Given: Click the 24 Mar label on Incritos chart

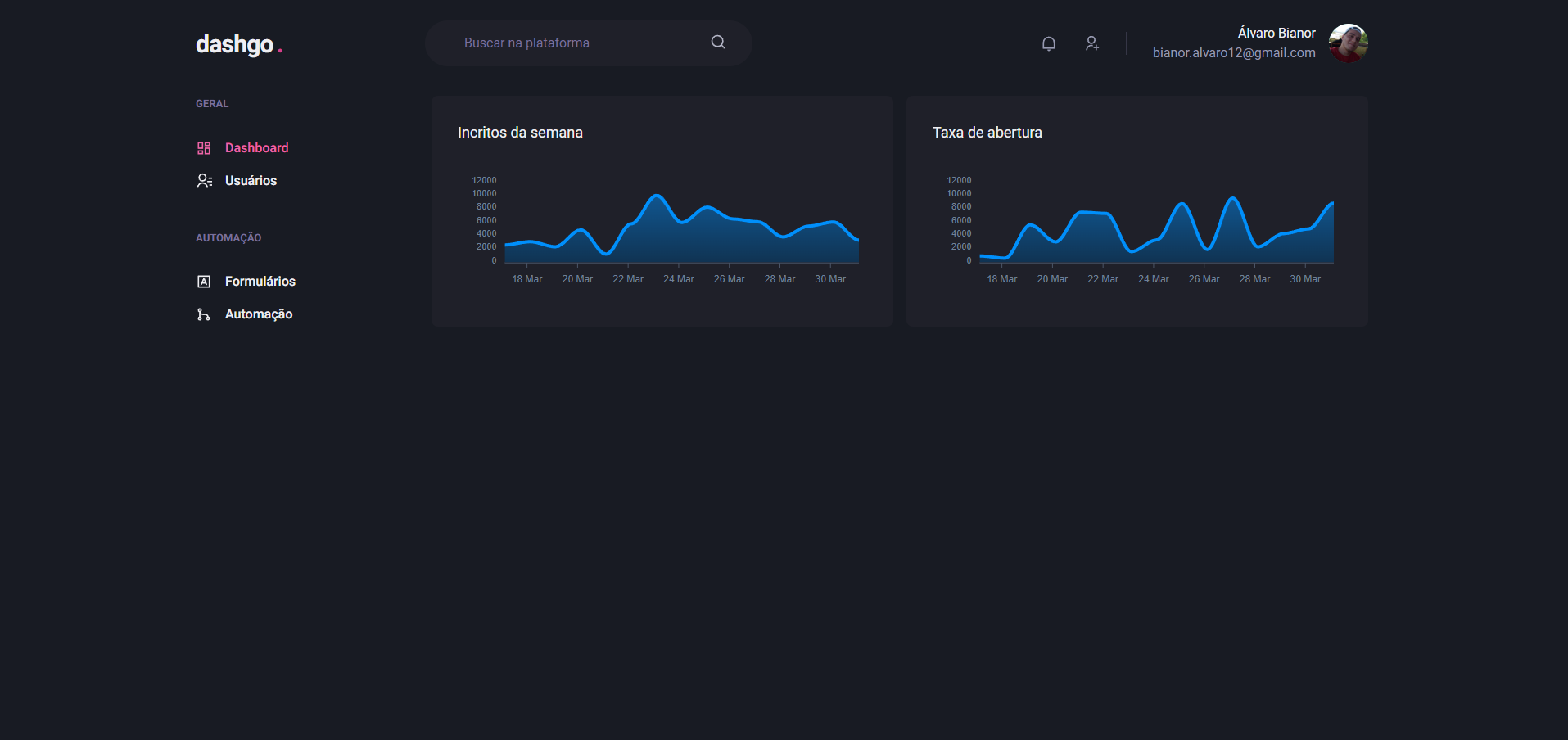Looking at the screenshot, I should coord(678,279).
